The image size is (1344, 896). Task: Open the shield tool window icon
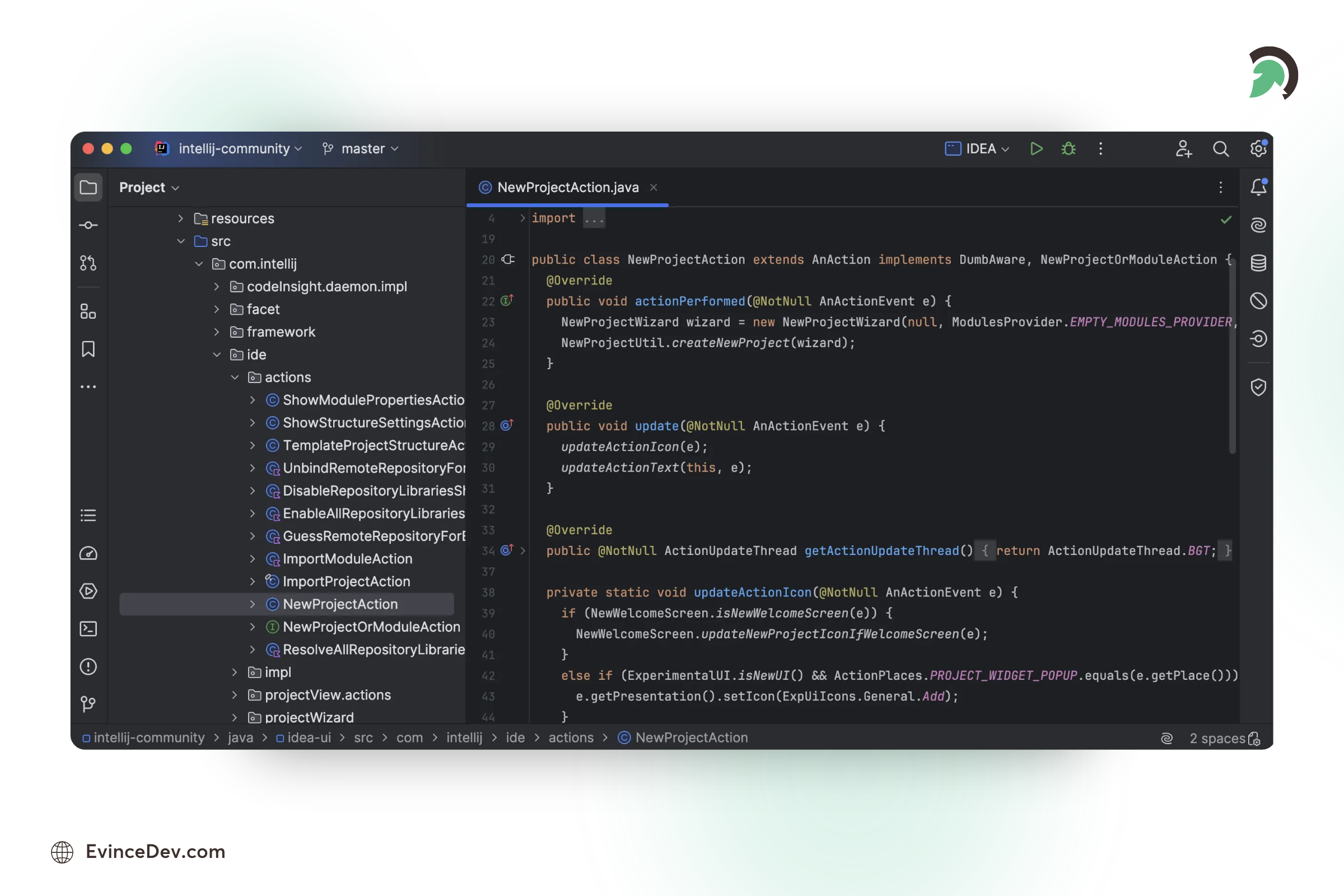(x=1258, y=388)
